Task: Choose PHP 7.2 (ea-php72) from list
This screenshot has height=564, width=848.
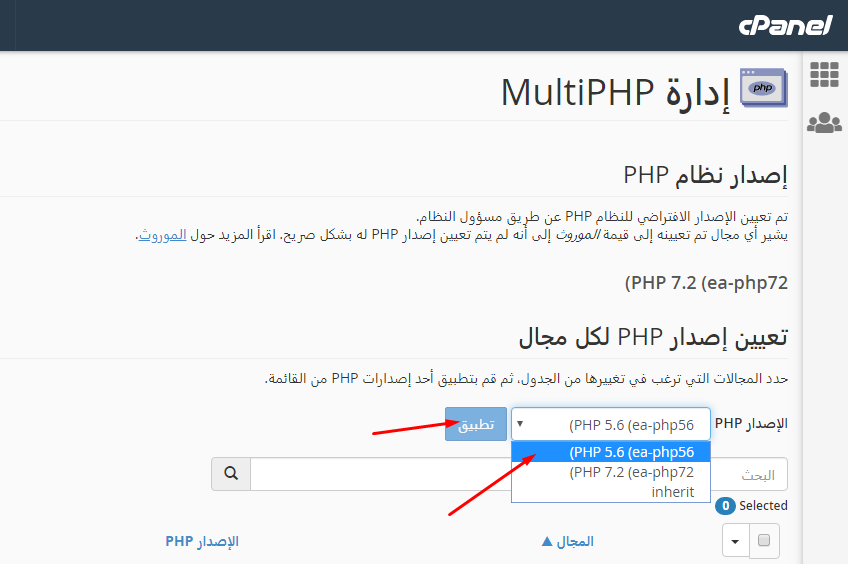Action: click(611, 472)
